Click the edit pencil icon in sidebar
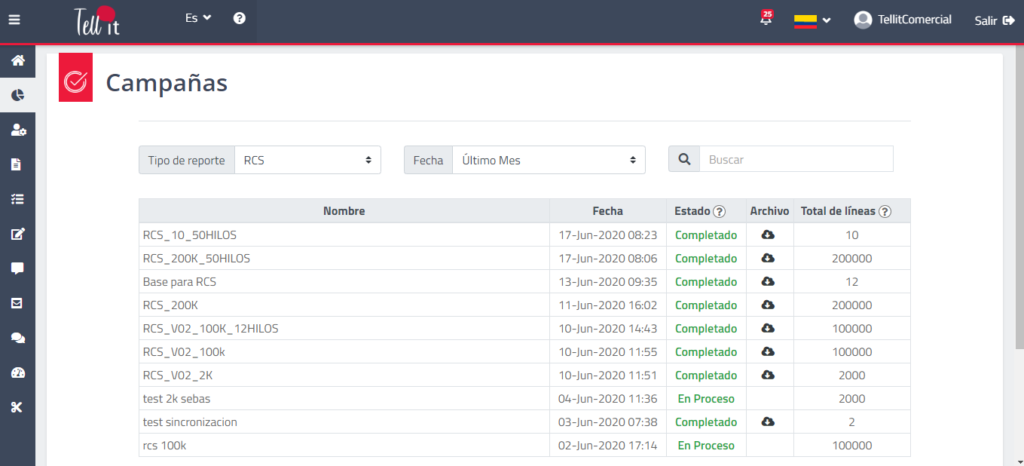 [x=17, y=234]
